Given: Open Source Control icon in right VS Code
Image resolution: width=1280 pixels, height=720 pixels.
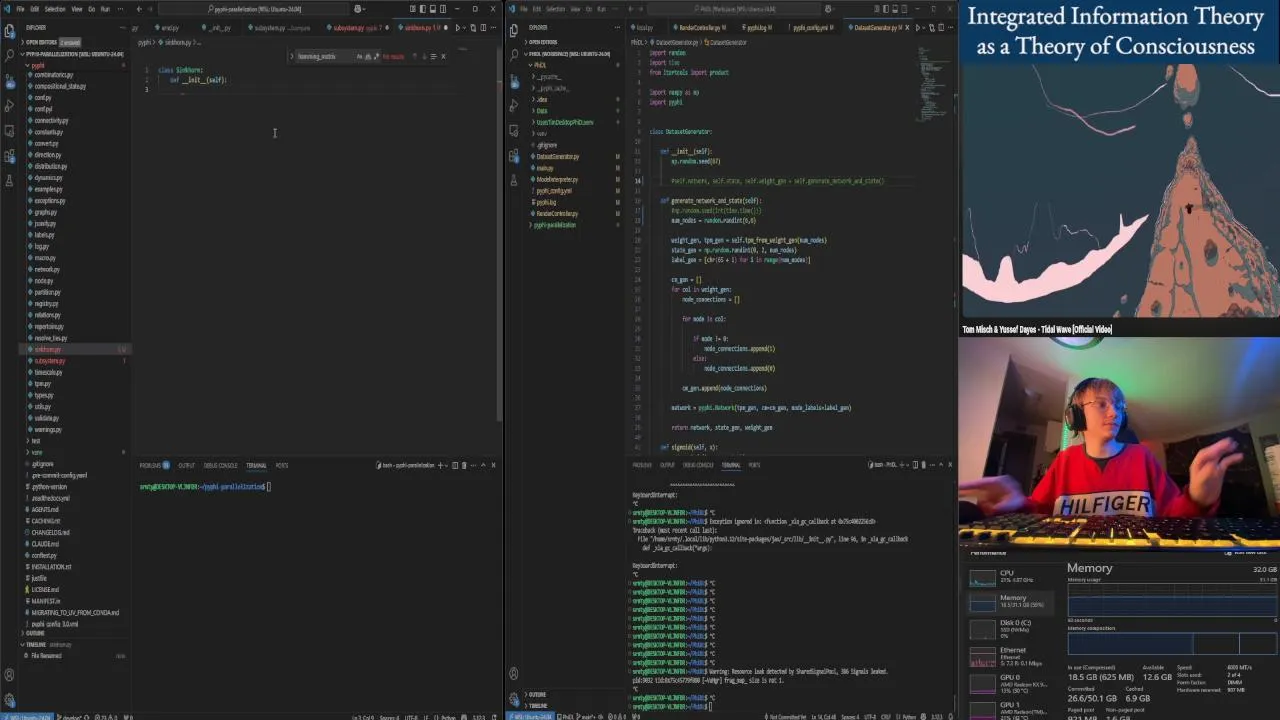Looking at the screenshot, I should [x=513, y=81].
